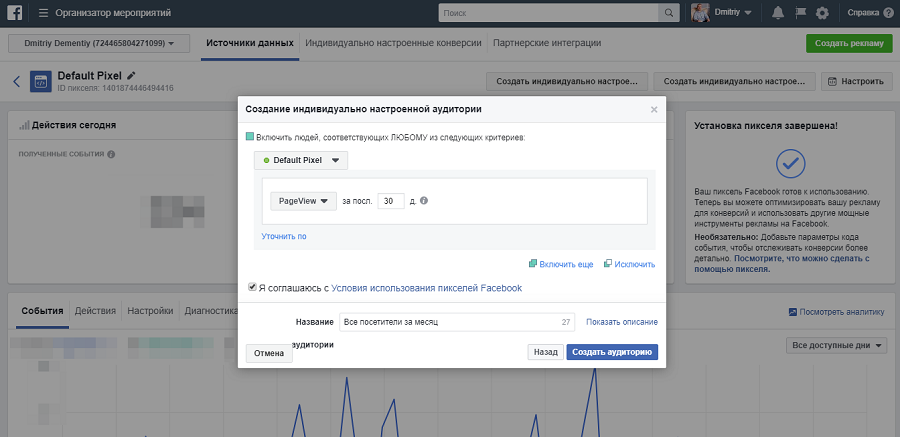Click the pencil icon to rename Default Pixel
900x437 pixels.
pyautogui.click(x=131, y=75)
